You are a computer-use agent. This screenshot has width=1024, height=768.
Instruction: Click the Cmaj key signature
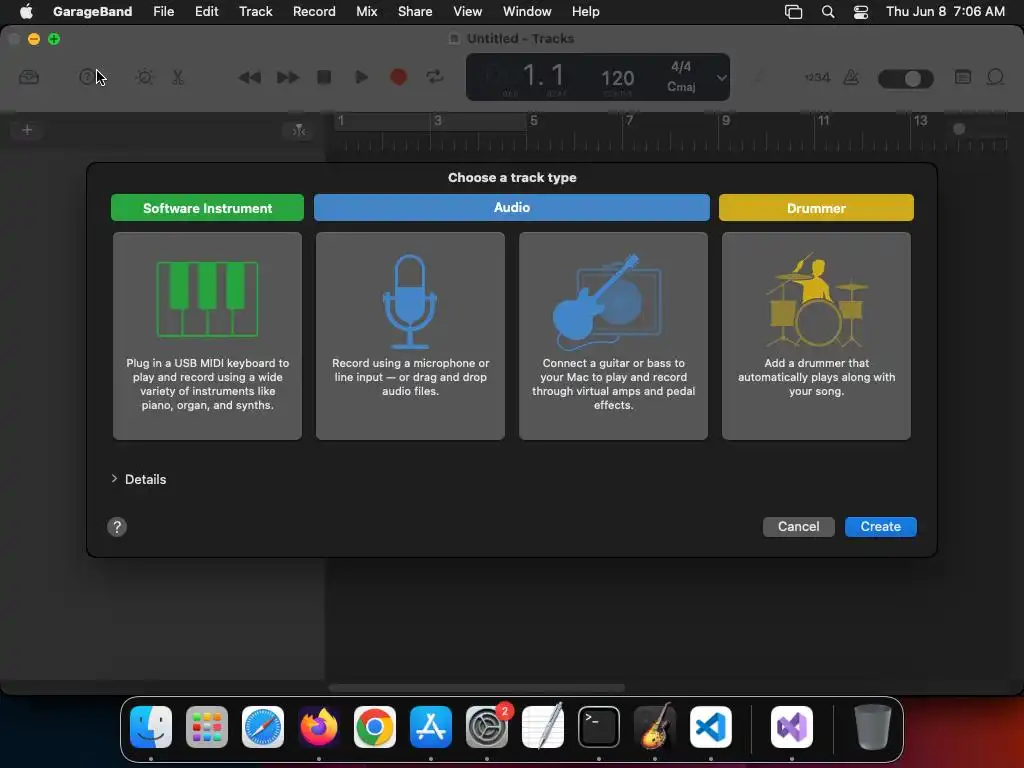pyautogui.click(x=680, y=86)
